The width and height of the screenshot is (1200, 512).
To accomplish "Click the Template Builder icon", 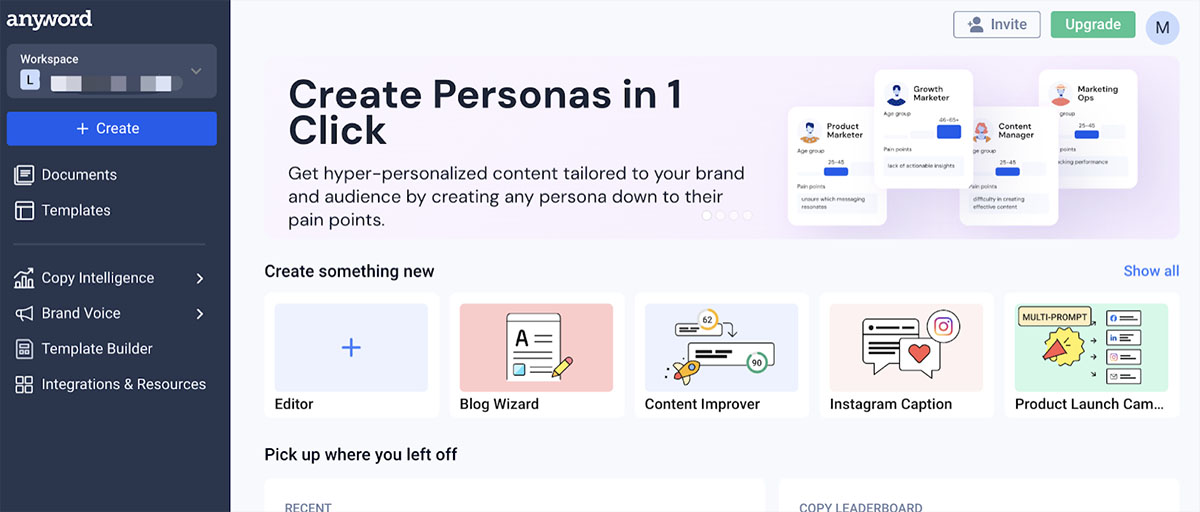I will click(25, 349).
